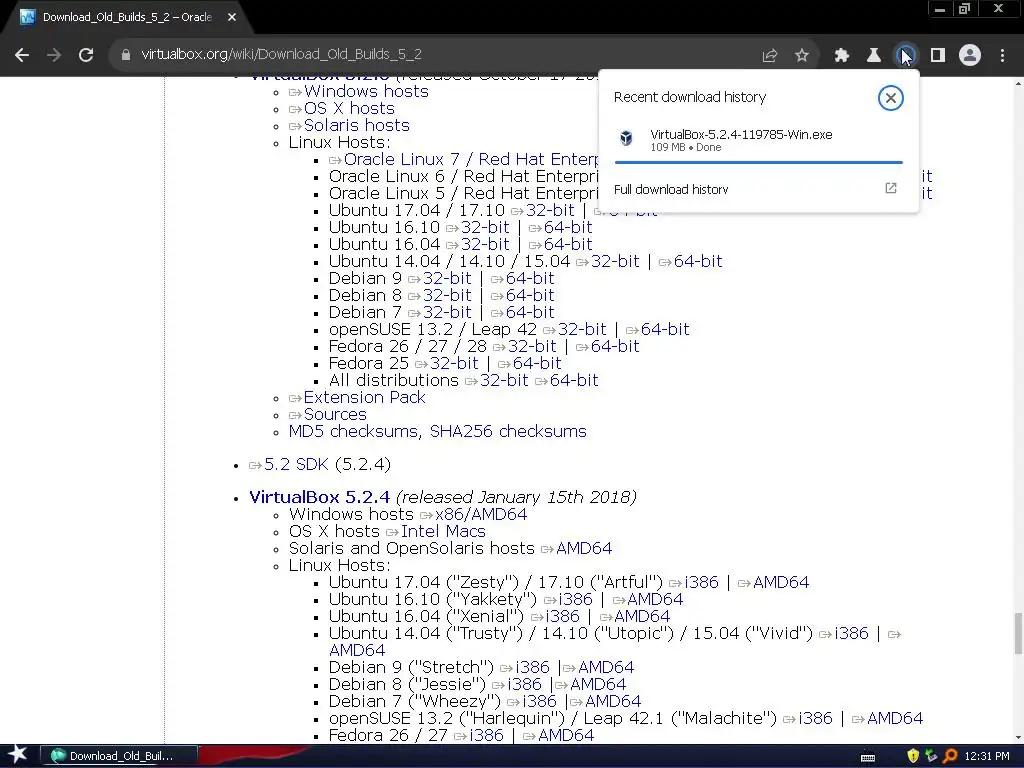
Task: Open the Extension Pack link
Action: coord(364,397)
